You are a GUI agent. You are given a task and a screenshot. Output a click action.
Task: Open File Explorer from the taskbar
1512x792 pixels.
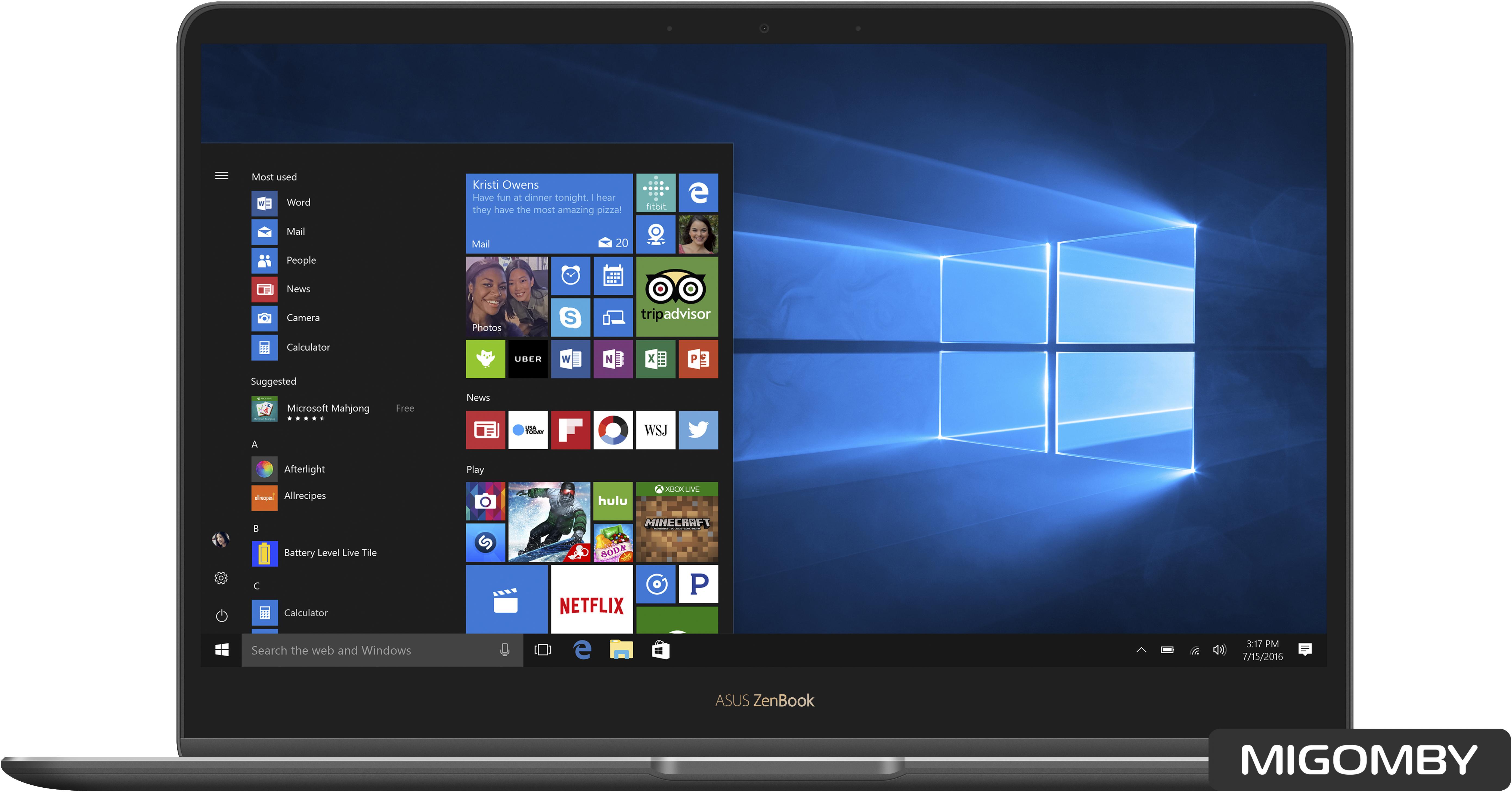coord(621,650)
